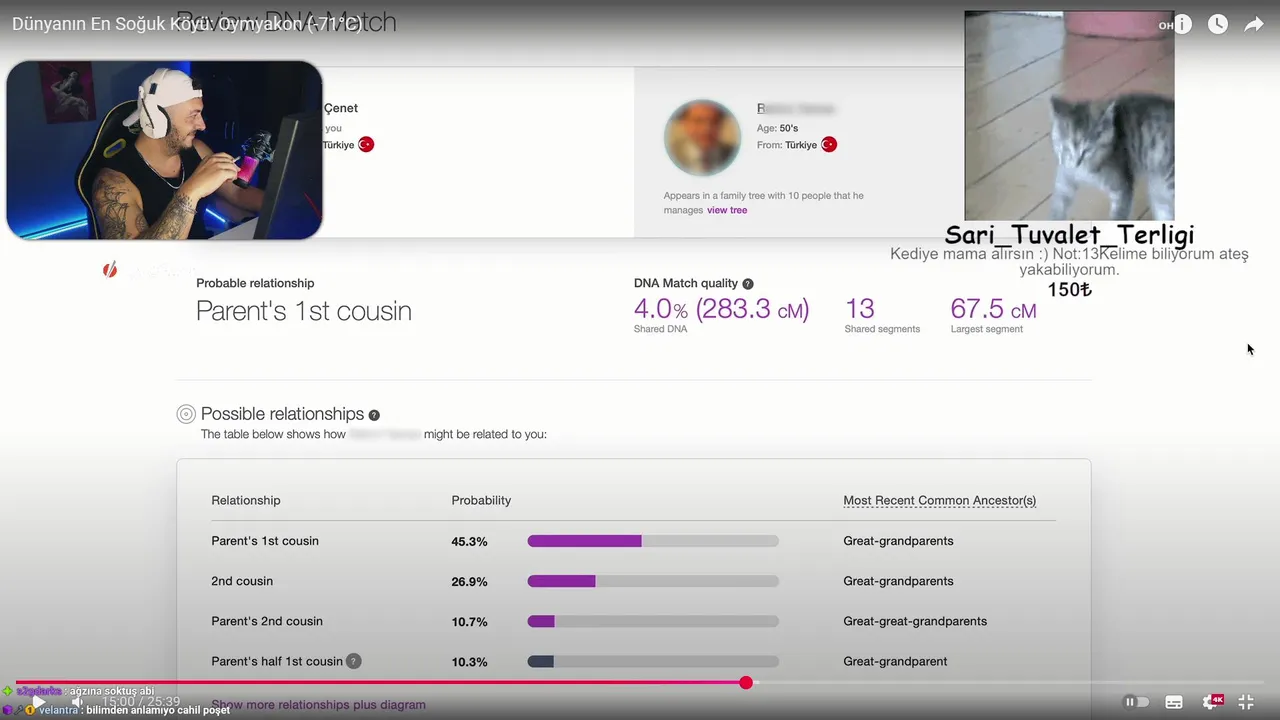
Task: Exit full screen mode
Action: coord(1246,702)
